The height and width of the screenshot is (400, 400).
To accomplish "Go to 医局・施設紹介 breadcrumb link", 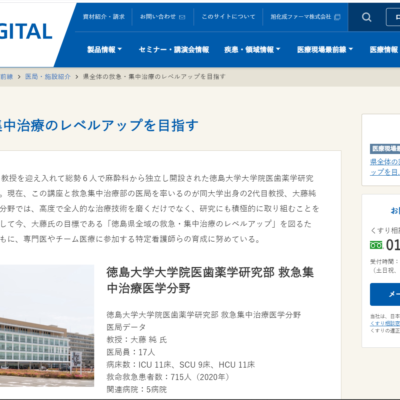I will tap(48, 77).
